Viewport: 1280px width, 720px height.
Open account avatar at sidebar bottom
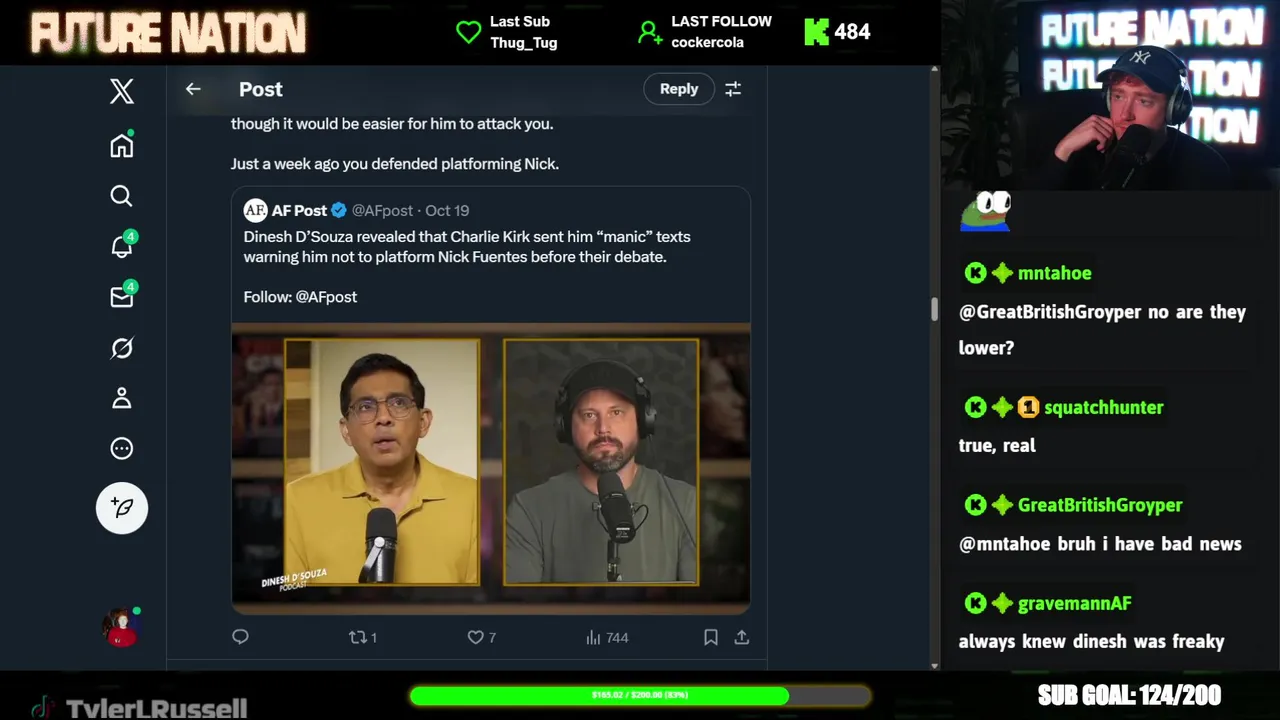pos(122,627)
